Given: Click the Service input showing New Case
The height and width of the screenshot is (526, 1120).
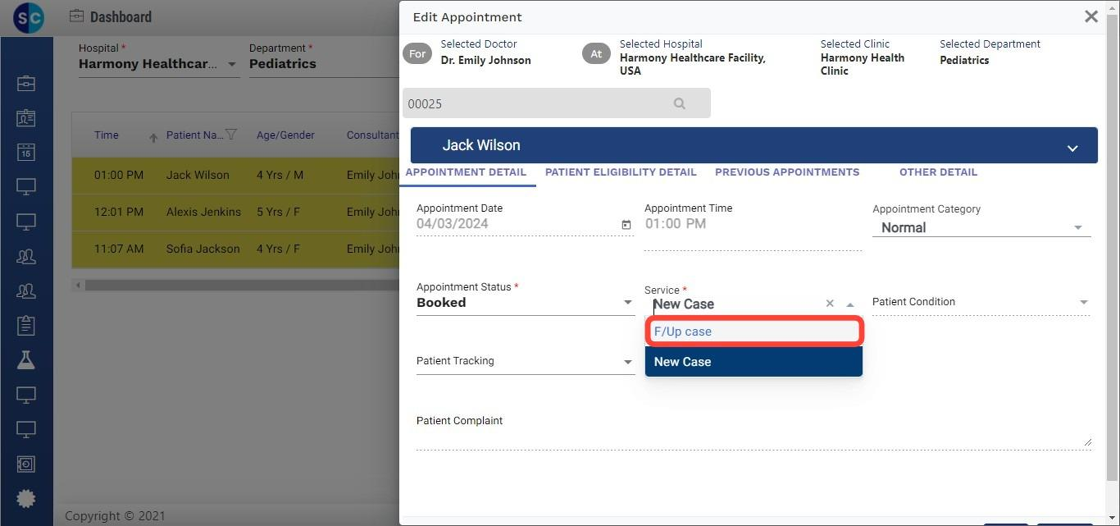Looking at the screenshot, I should (x=736, y=304).
